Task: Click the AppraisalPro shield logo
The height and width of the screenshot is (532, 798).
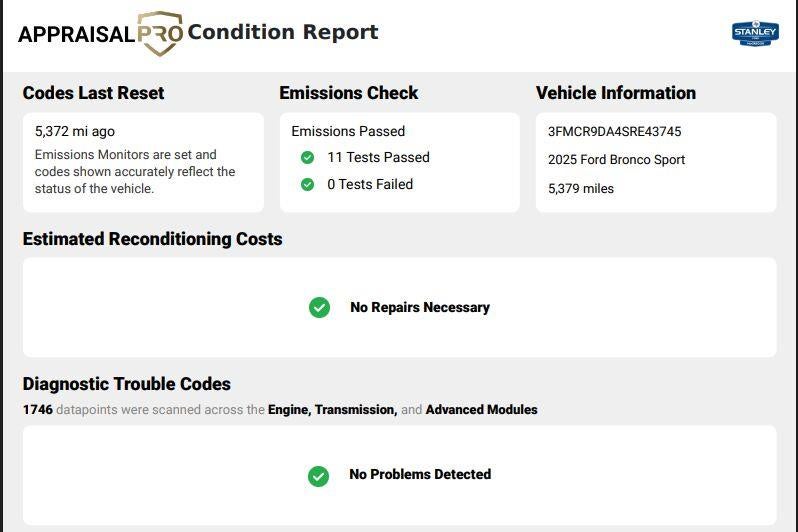Action: [x=160, y=34]
